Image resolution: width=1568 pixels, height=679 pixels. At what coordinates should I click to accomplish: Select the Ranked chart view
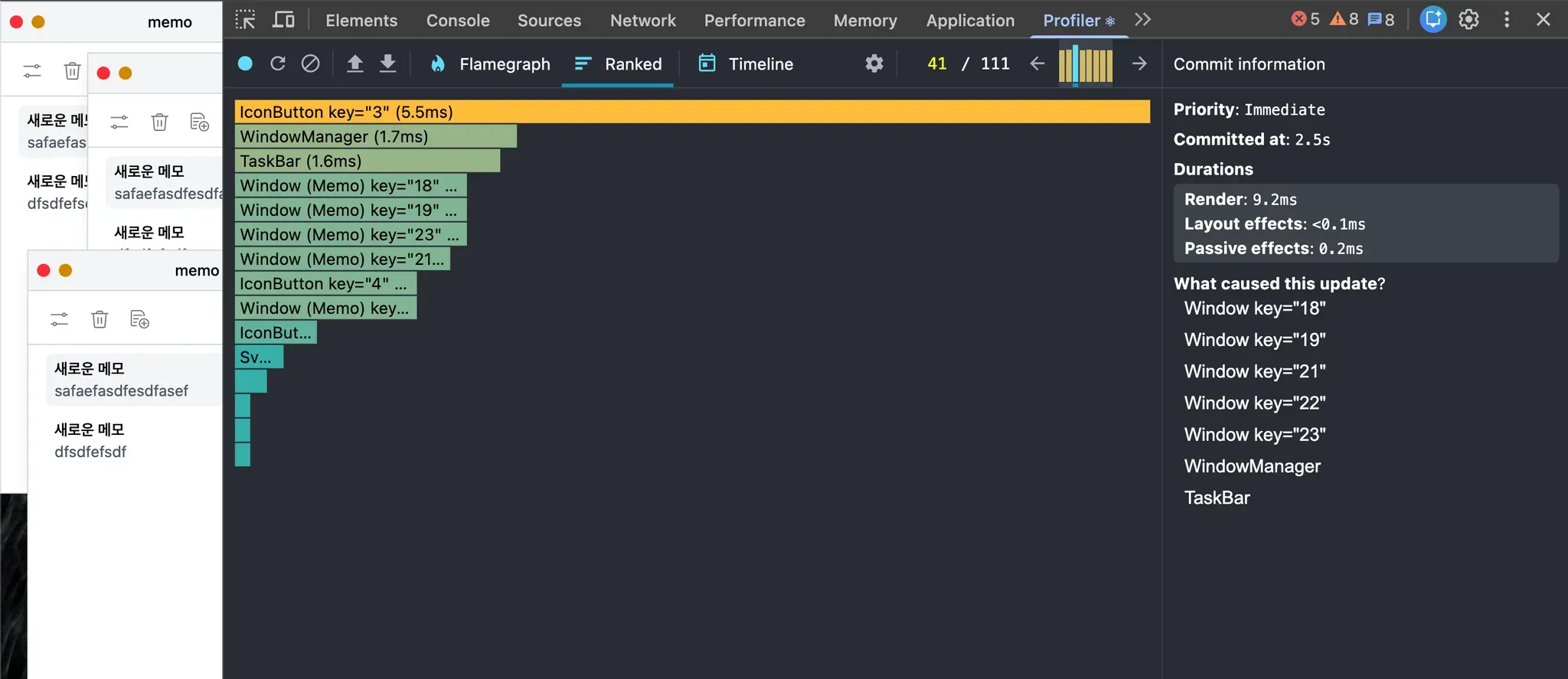tap(618, 64)
